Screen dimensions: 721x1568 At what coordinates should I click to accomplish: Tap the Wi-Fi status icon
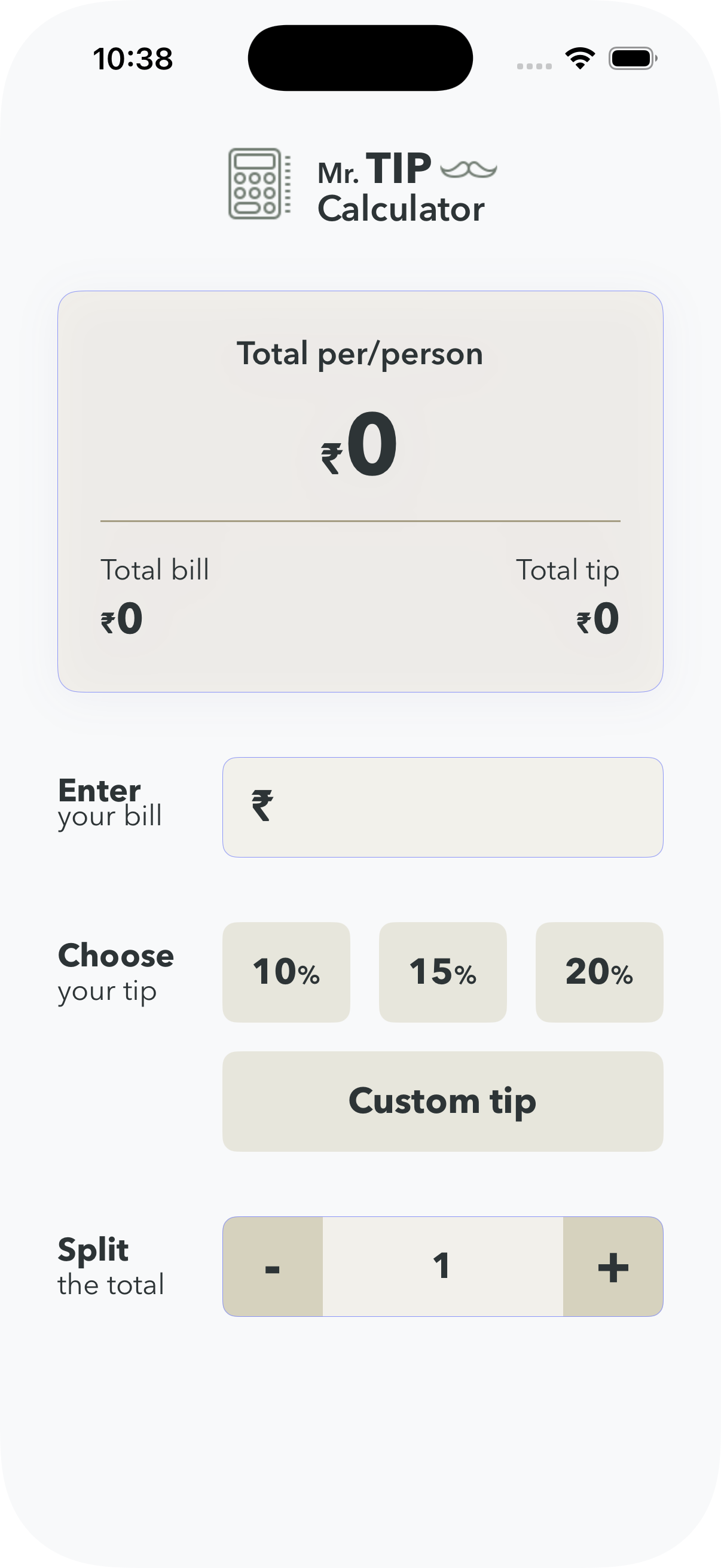click(580, 59)
